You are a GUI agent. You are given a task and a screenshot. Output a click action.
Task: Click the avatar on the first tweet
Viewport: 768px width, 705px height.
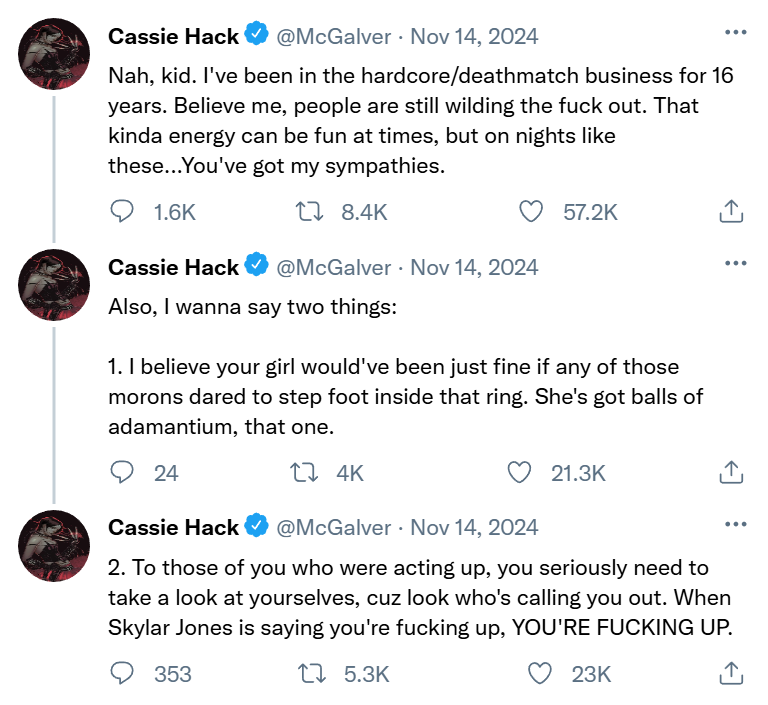(x=55, y=54)
